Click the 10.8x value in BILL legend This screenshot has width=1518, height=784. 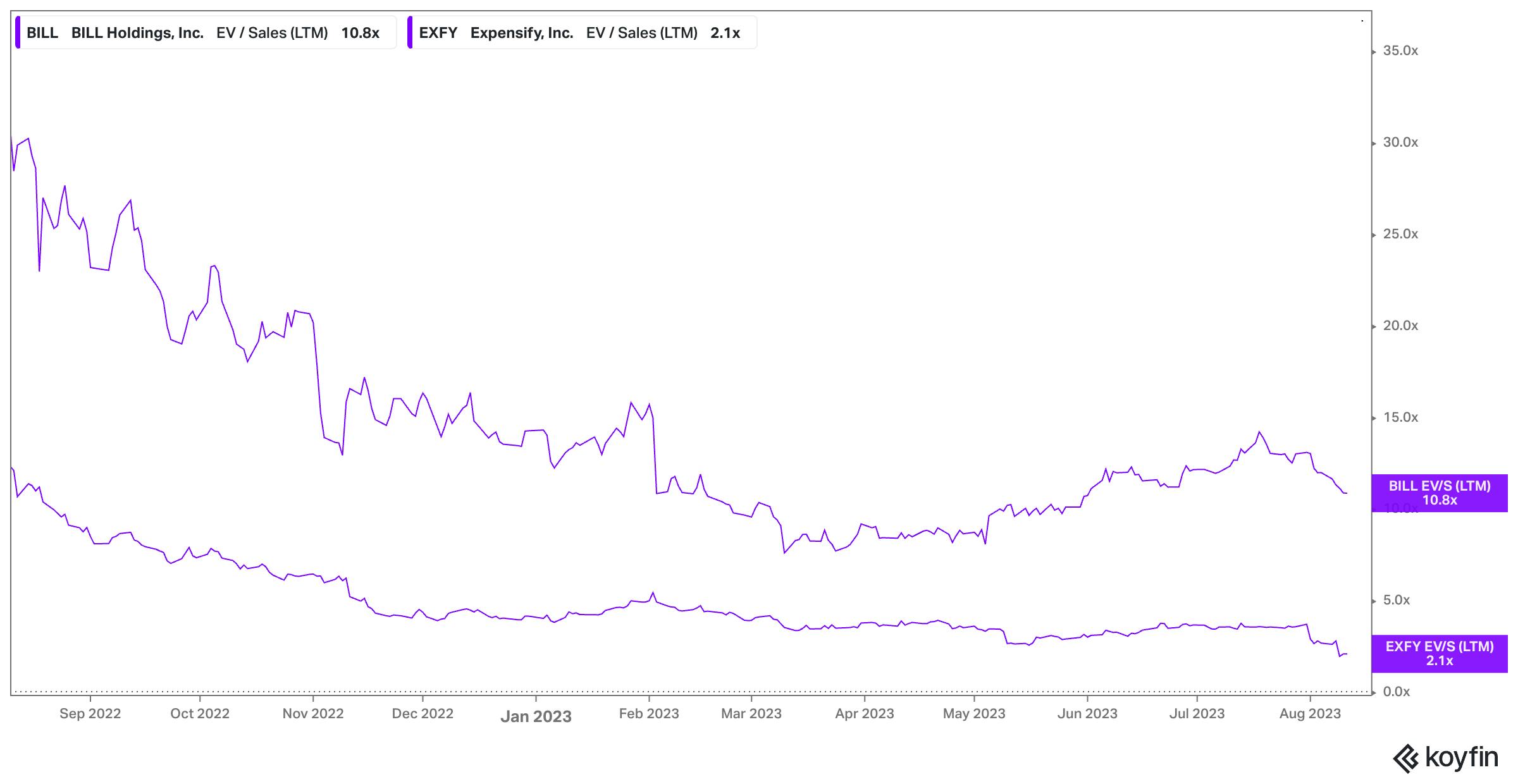tap(360, 33)
